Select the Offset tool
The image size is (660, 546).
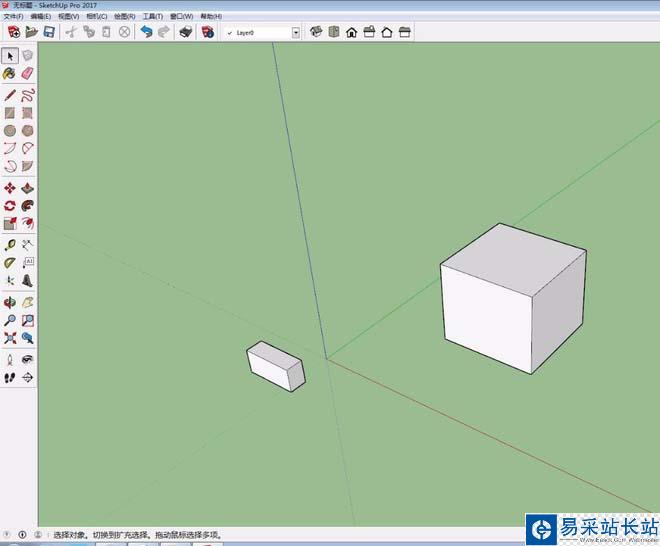(x=27, y=223)
